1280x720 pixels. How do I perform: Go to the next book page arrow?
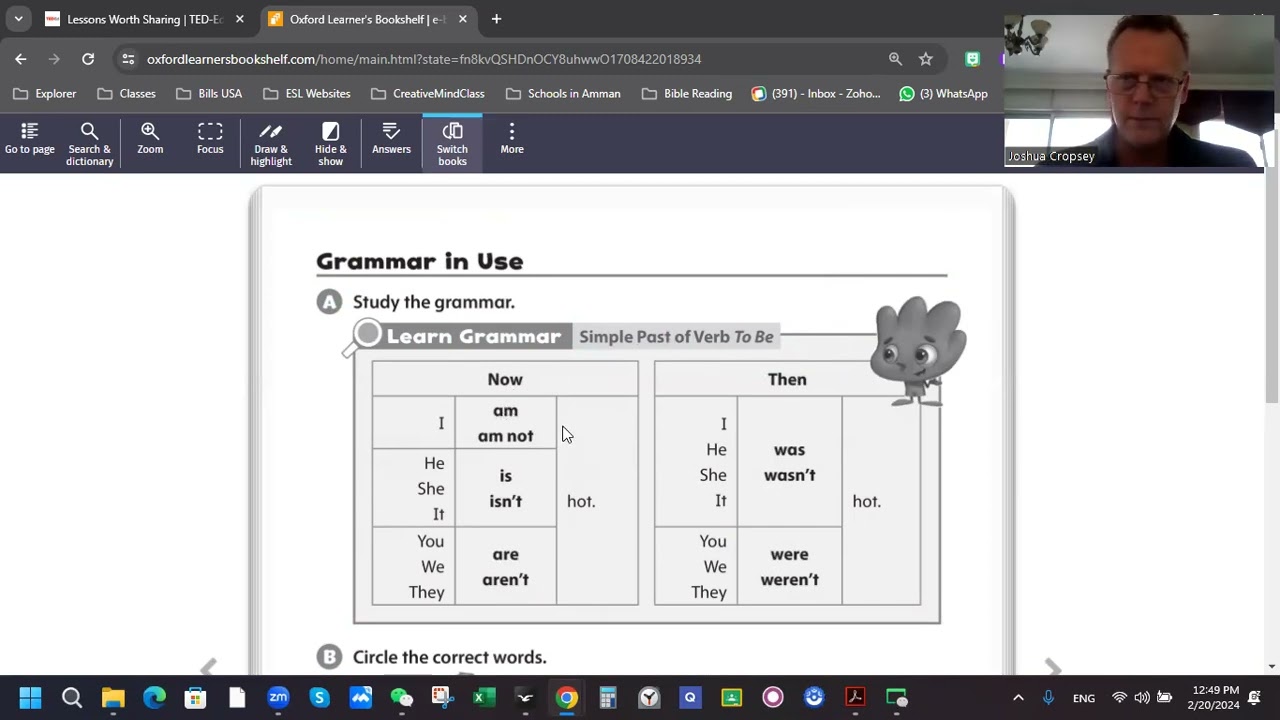tap(1053, 667)
